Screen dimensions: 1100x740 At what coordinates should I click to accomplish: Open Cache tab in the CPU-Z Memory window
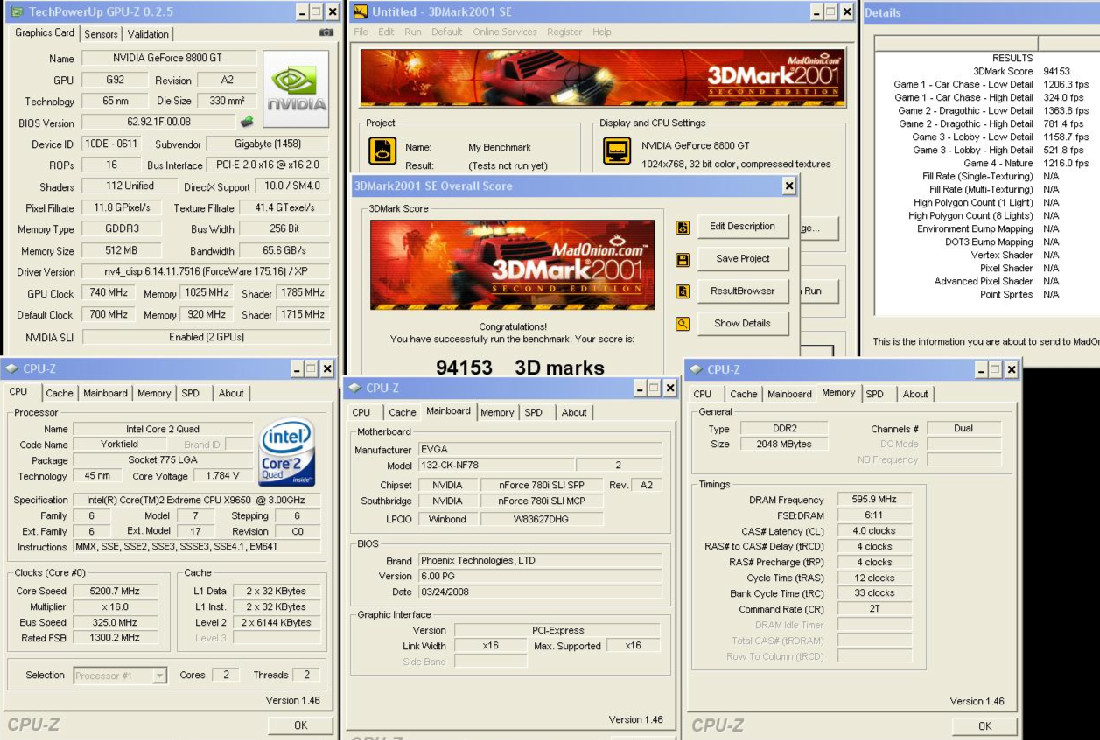(744, 393)
